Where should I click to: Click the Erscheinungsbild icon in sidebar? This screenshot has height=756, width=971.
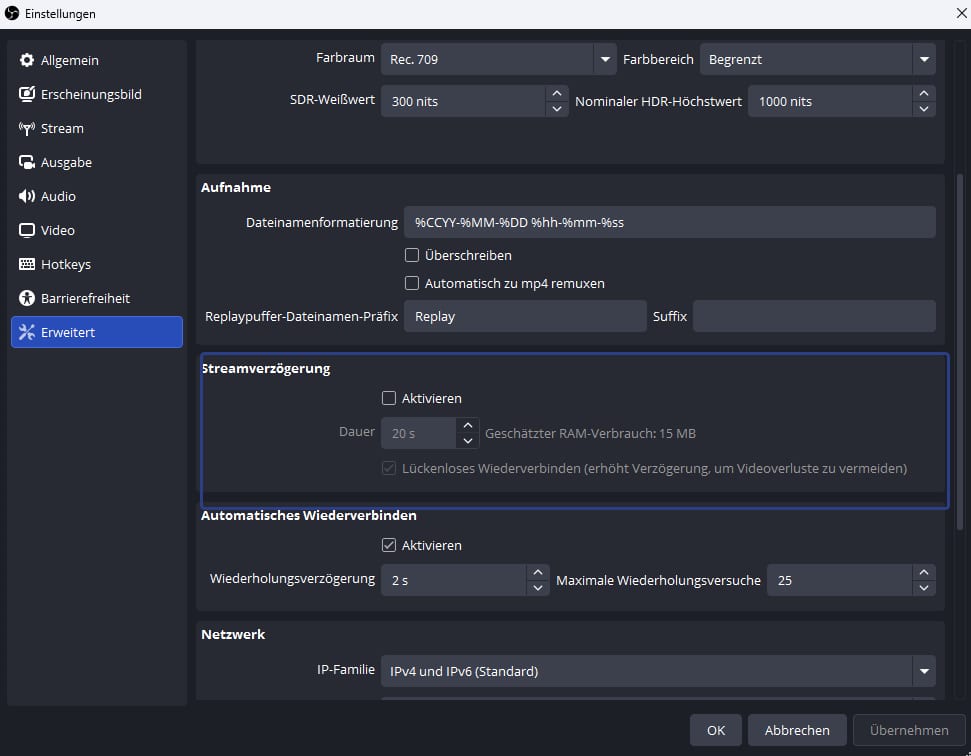[27, 94]
